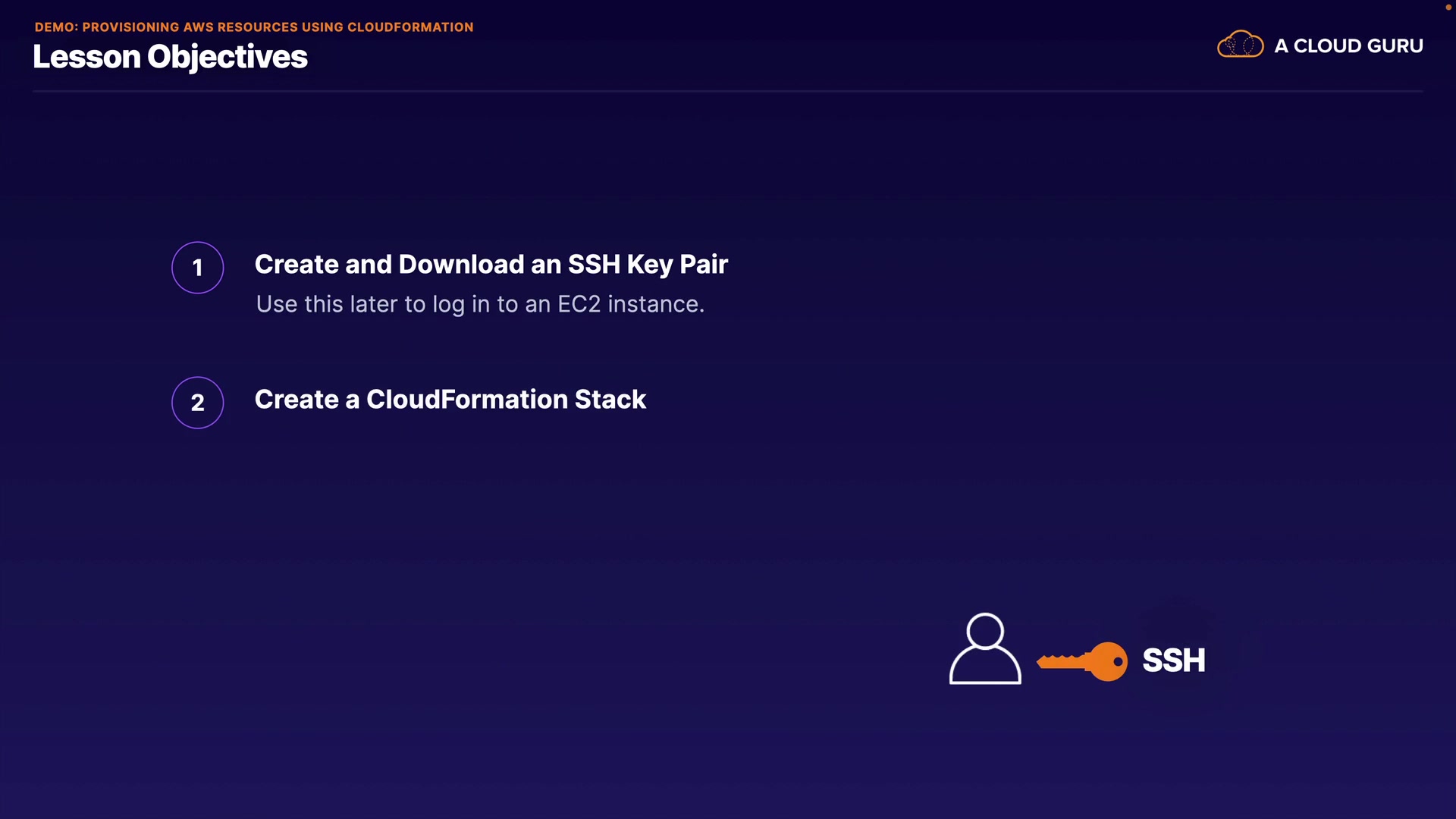Select the numbered circle 1
The width and height of the screenshot is (1456, 819).
(197, 268)
